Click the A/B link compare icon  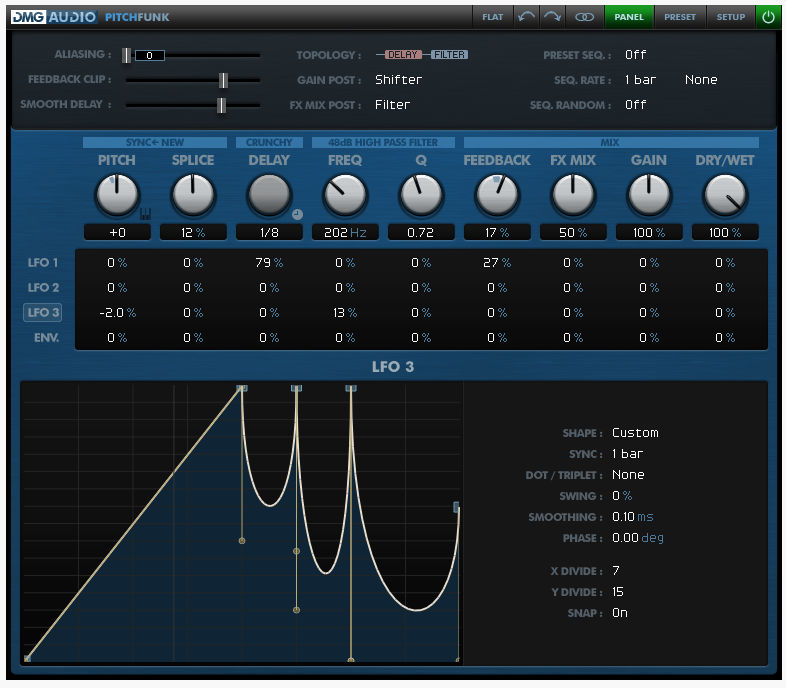[x=584, y=17]
